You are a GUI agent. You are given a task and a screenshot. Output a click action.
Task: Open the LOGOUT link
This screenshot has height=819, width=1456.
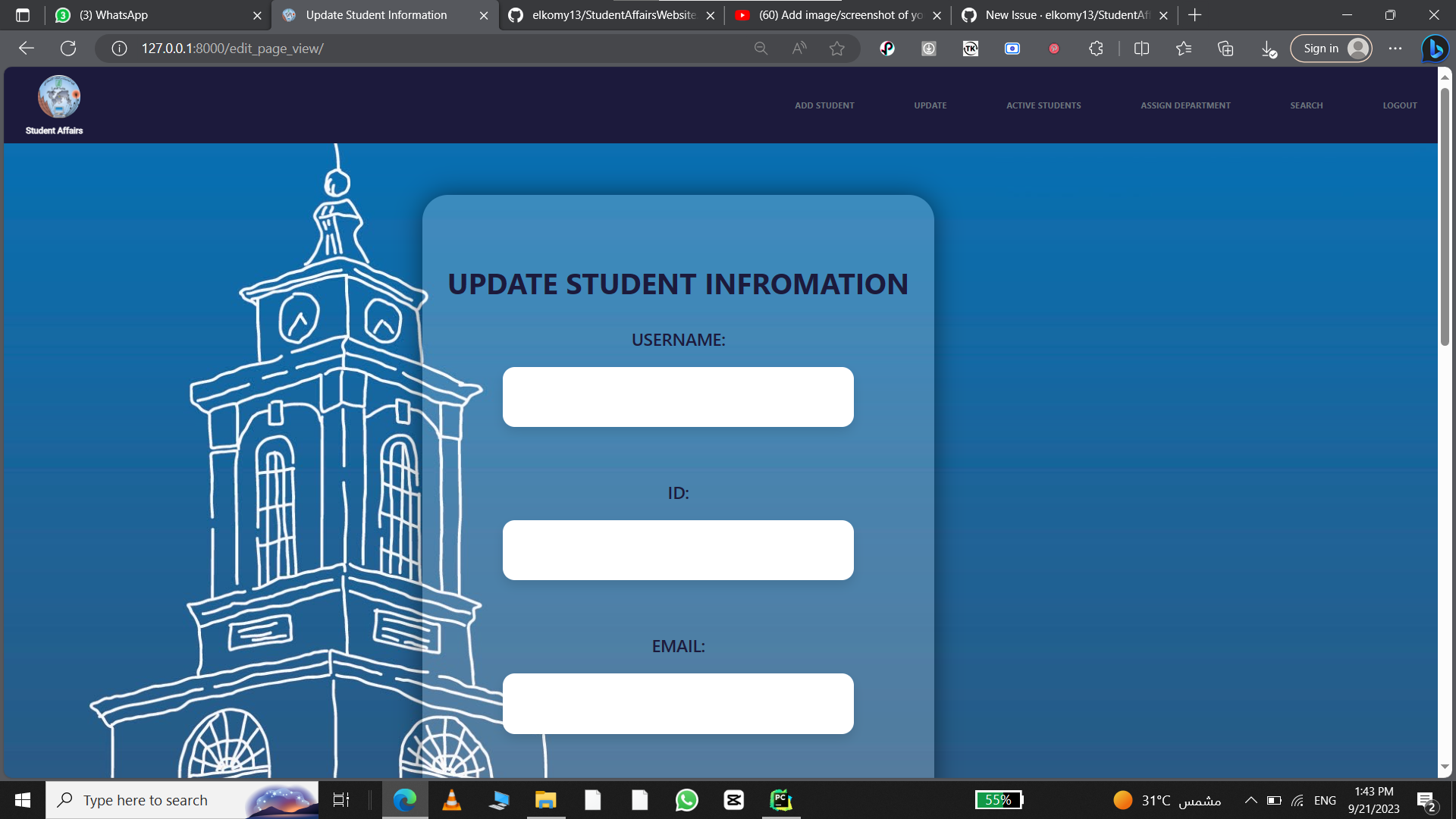click(1399, 105)
